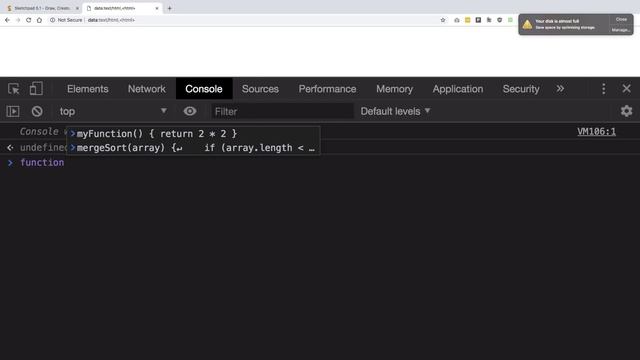Open DevTools three-dot customize menu
Viewport: 640px width, 360px height.
[604, 89]
